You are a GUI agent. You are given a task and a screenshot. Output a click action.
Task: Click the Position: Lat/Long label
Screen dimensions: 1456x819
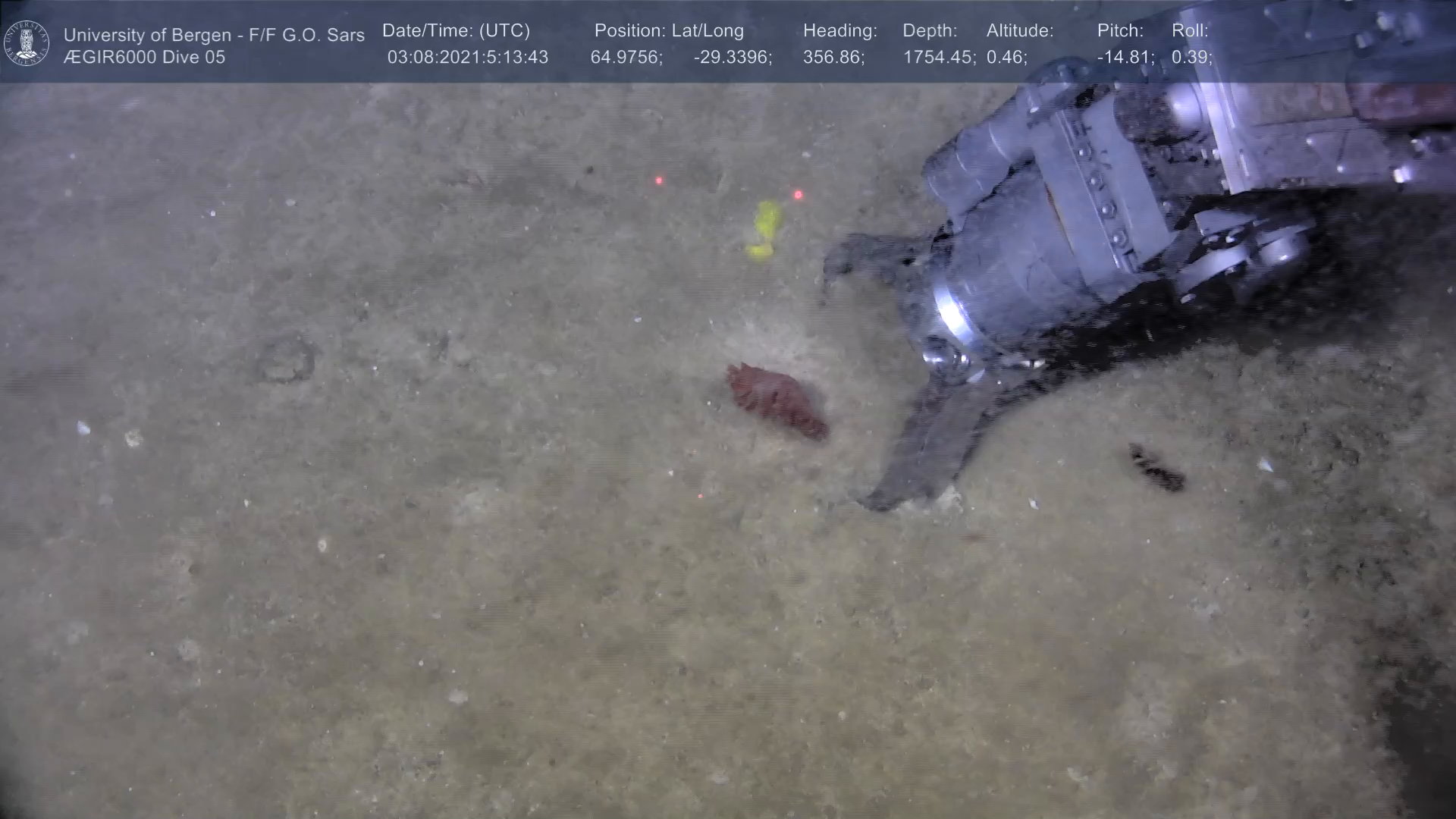pos(668,31)
